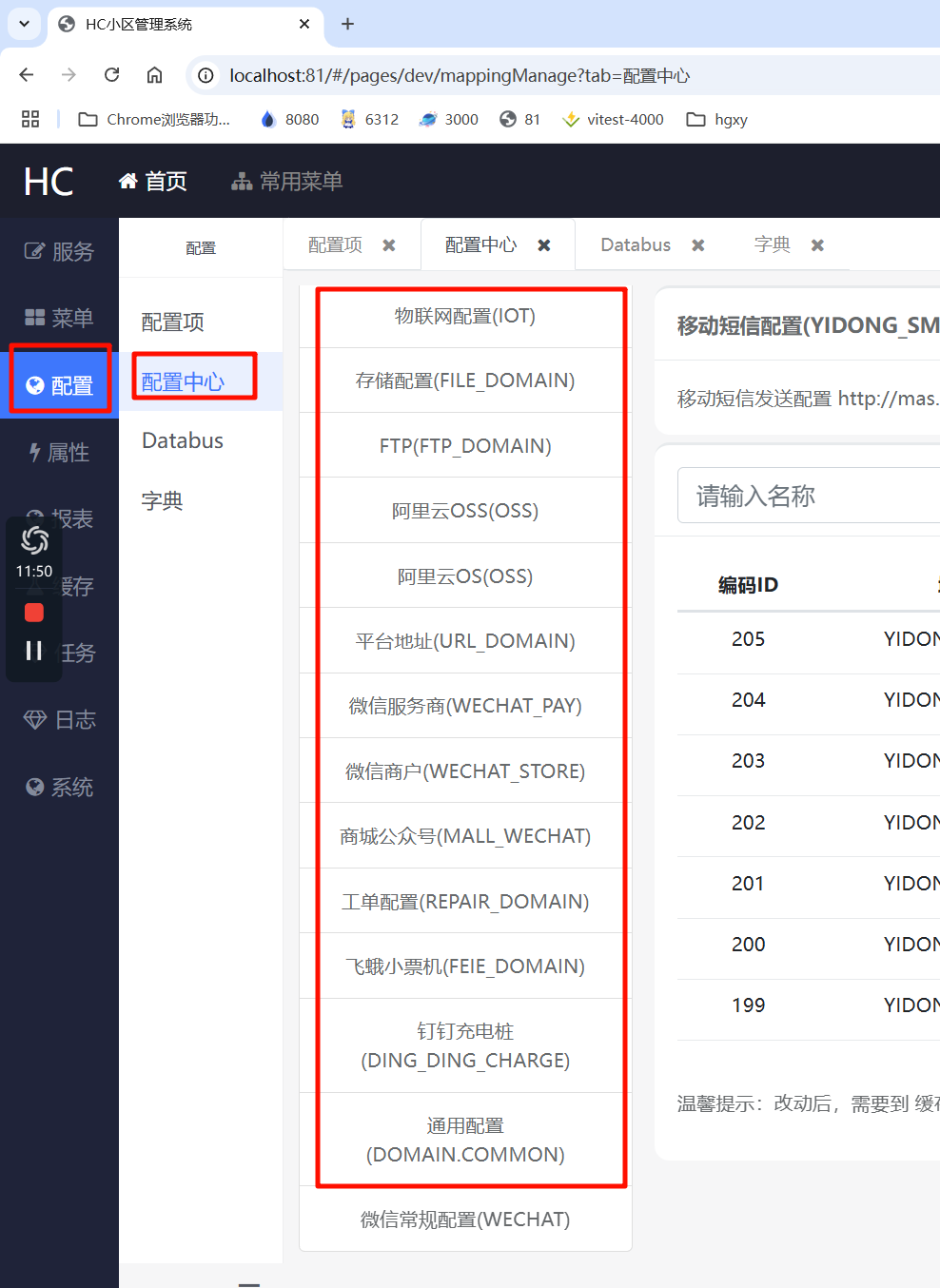Image resolution: width=940 pixels, height=1288 pixels.
Task: View site information icon in address bar
Action: [x=206, y=75]
